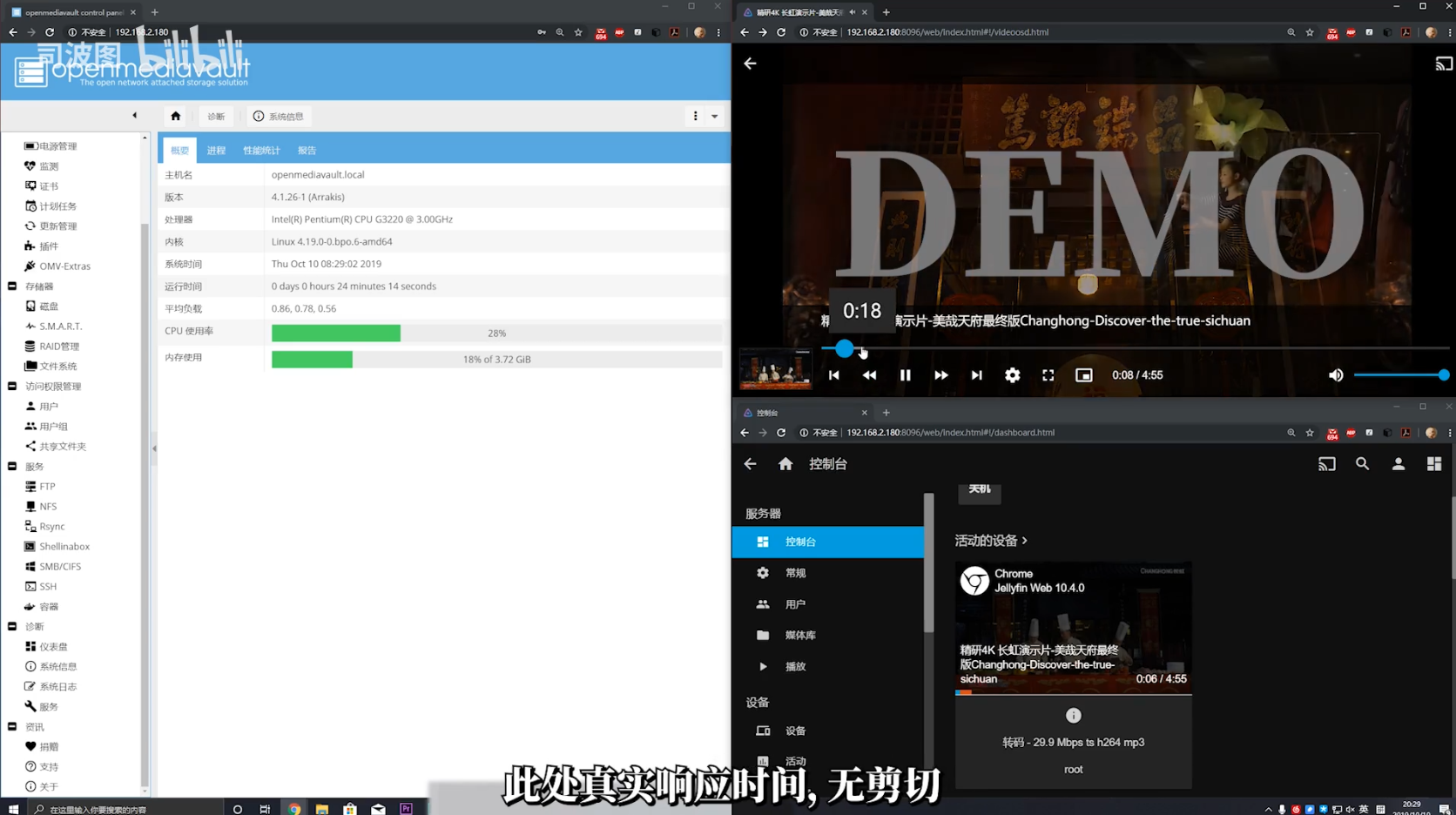Click the Windows Start button
1456x815 pixels.
tap(13, 809)
